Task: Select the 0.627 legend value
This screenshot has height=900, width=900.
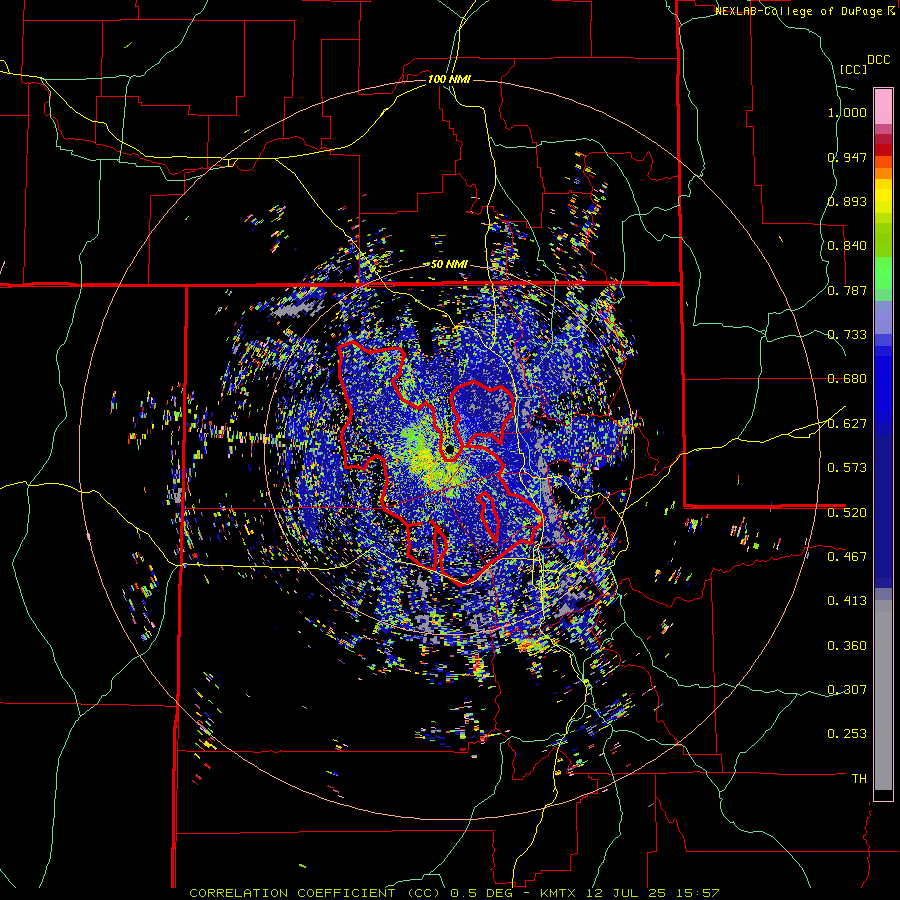Action: point(847,424)
